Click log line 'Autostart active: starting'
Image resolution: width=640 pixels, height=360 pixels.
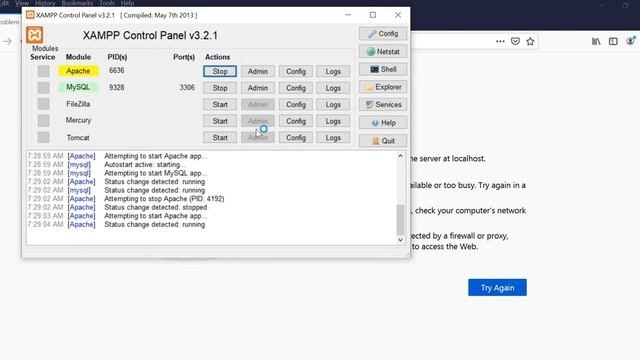(144, 164)
